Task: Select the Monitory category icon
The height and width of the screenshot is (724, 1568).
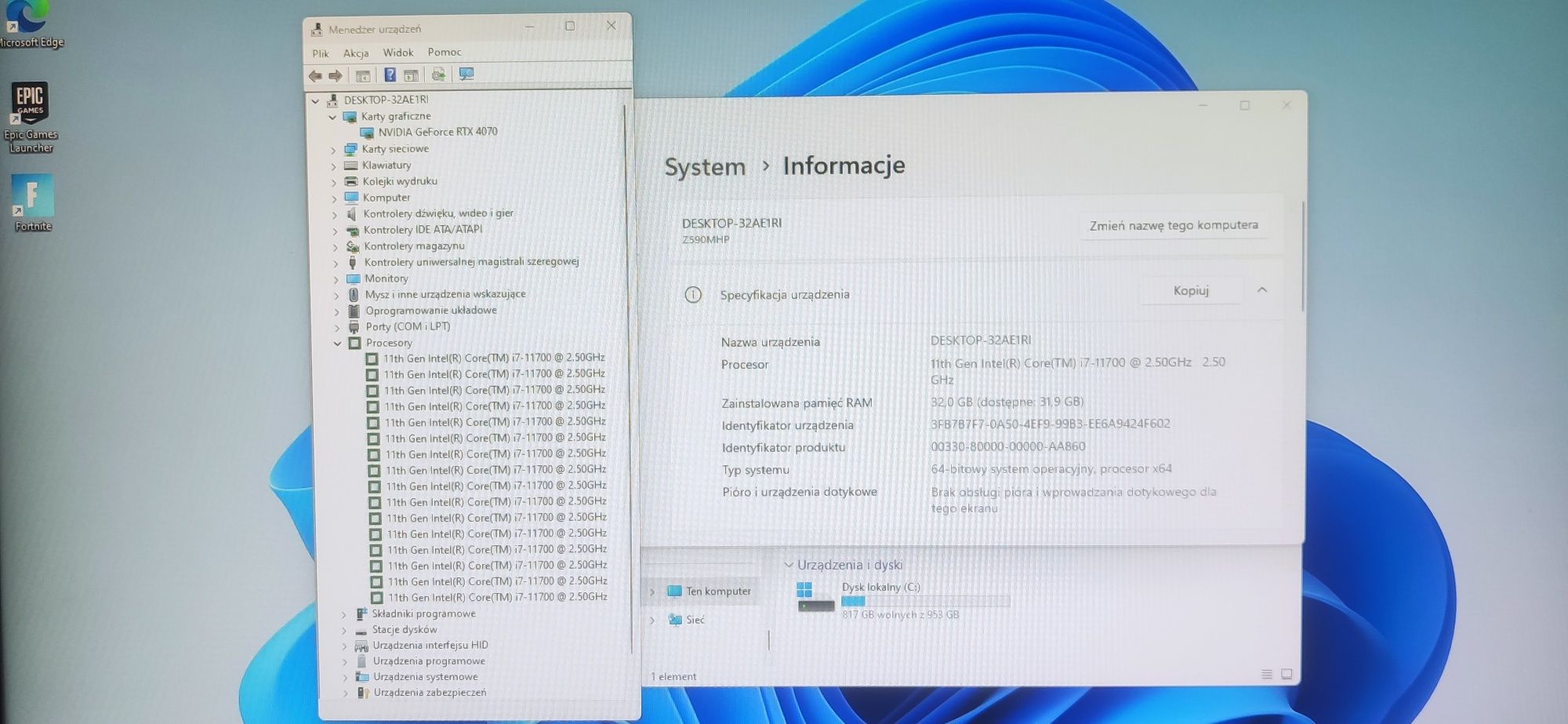Action: pos(353,278)
